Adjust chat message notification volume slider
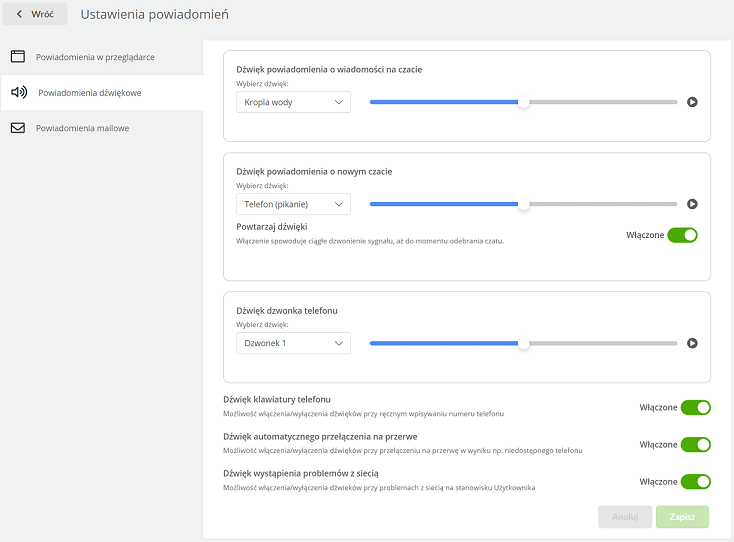 click(523, 102)
